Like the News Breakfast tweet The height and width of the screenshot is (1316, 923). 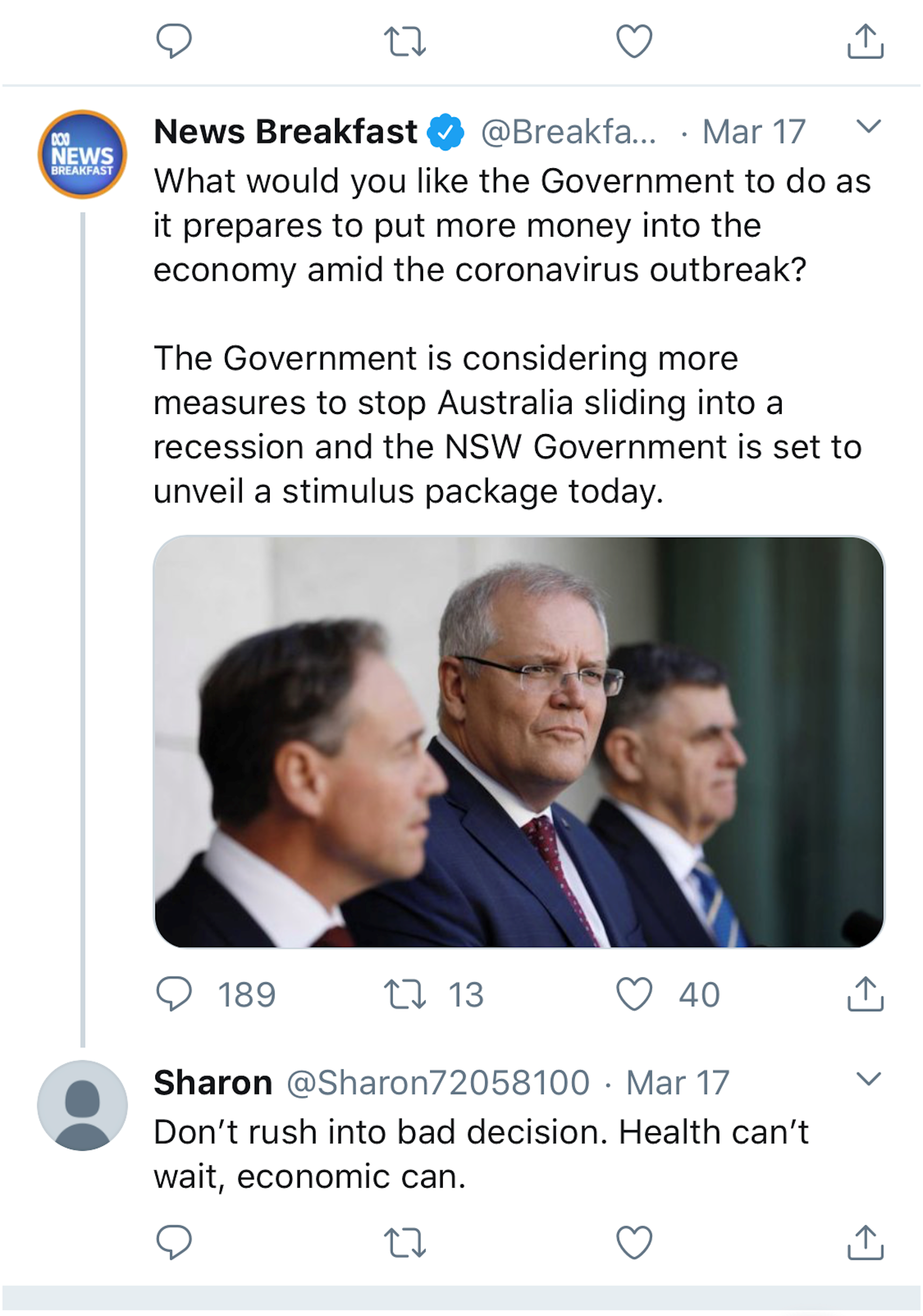pyautogui.click(x=634, y=994)
